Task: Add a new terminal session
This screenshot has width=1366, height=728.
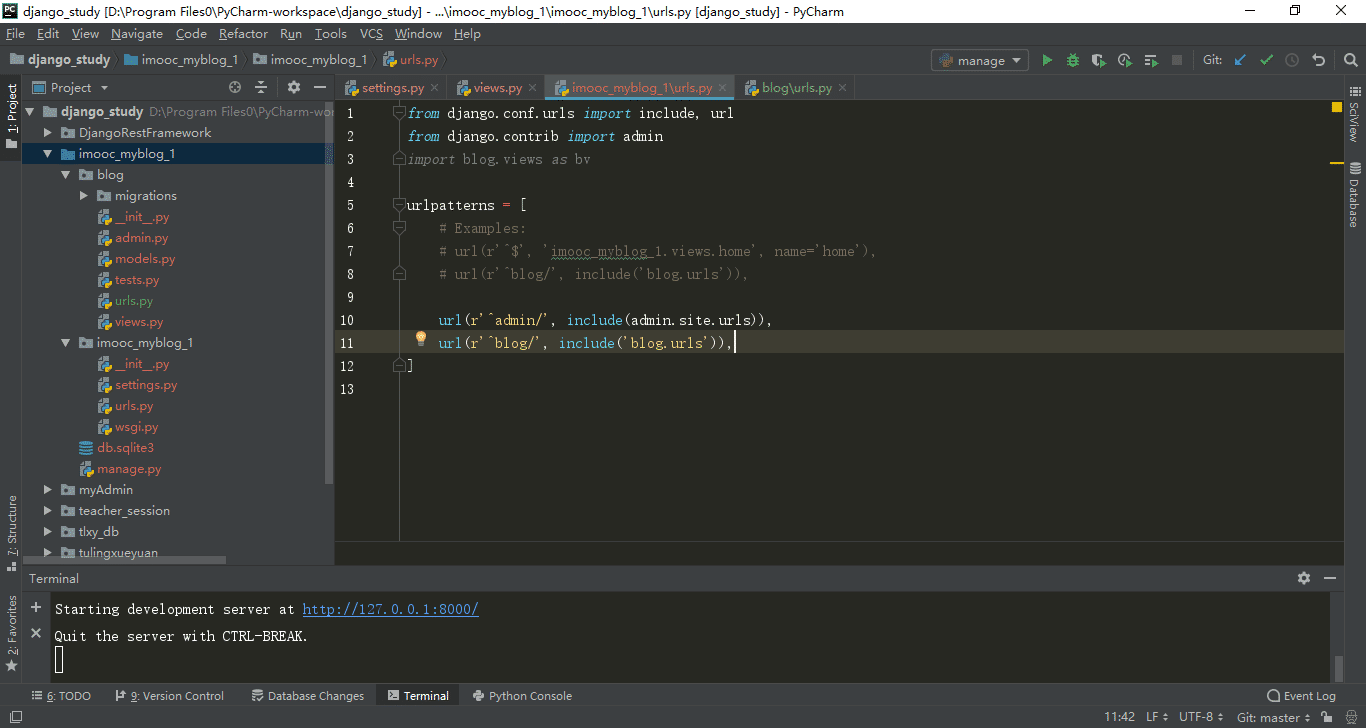Action: pyautogui.click(x=36, y=607)
